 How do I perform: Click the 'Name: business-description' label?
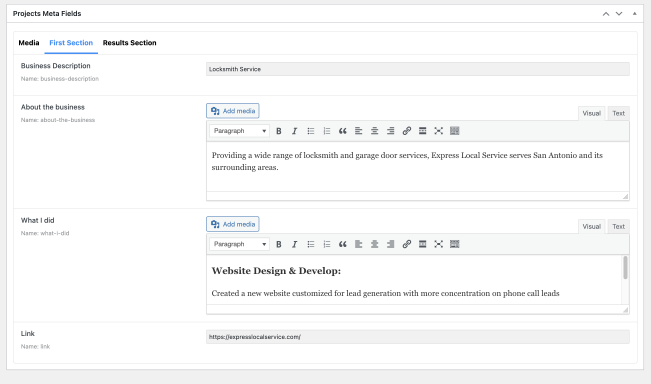coord(60,78)
